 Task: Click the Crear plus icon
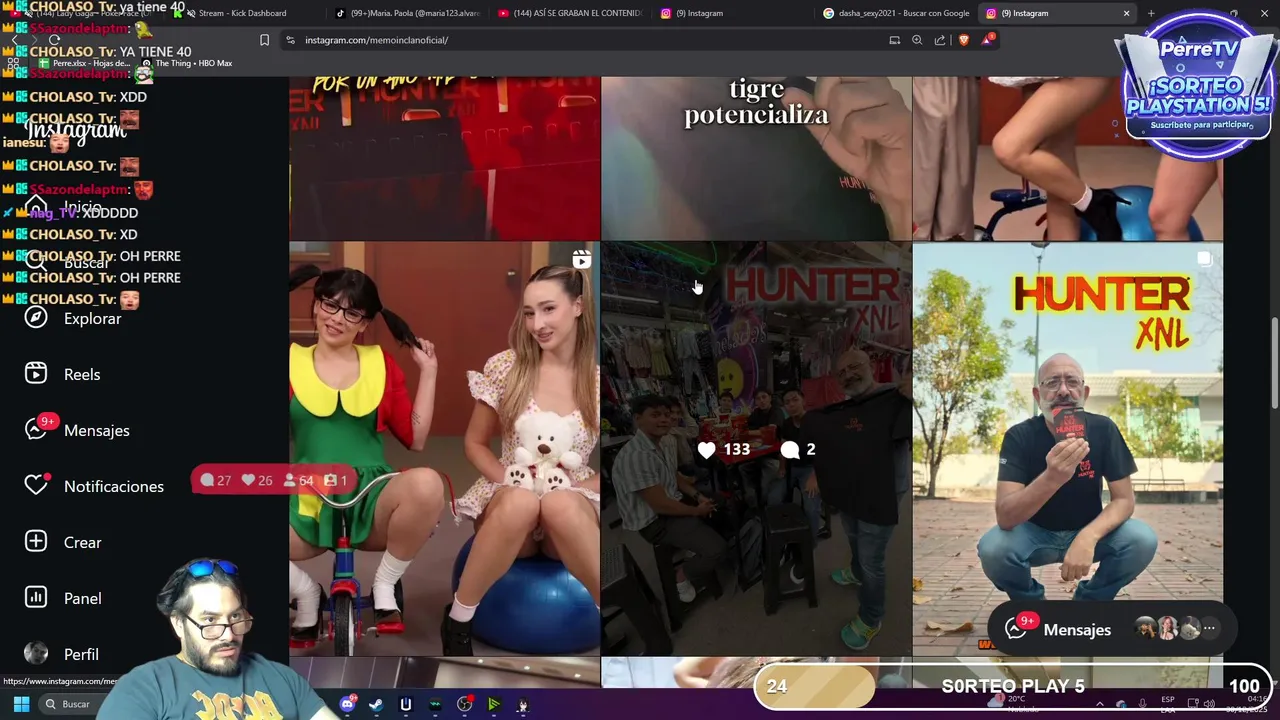click(x=36, y=541)
